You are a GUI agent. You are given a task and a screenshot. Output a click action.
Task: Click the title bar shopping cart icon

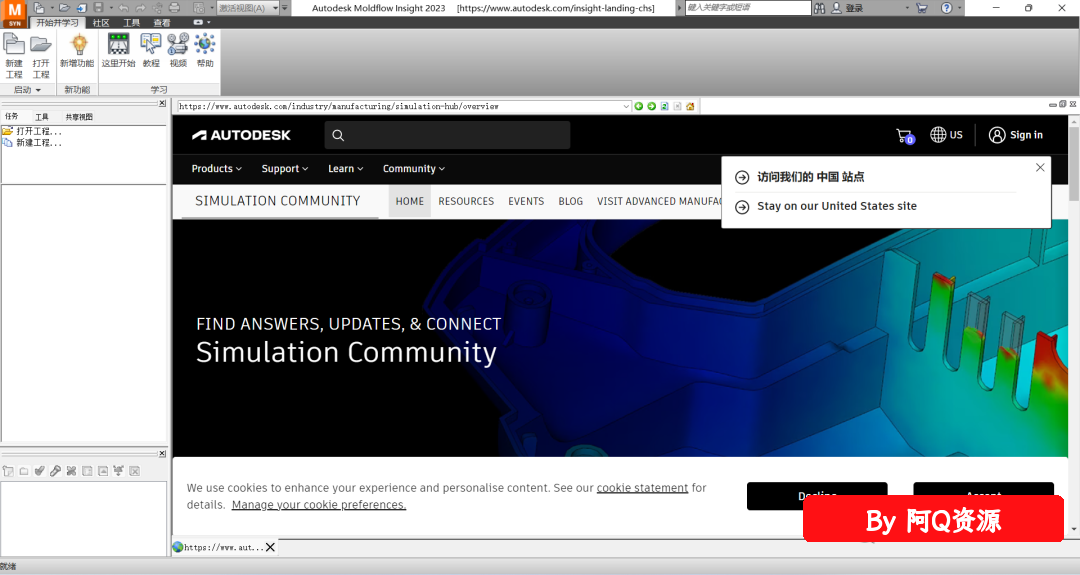[922, 8]
